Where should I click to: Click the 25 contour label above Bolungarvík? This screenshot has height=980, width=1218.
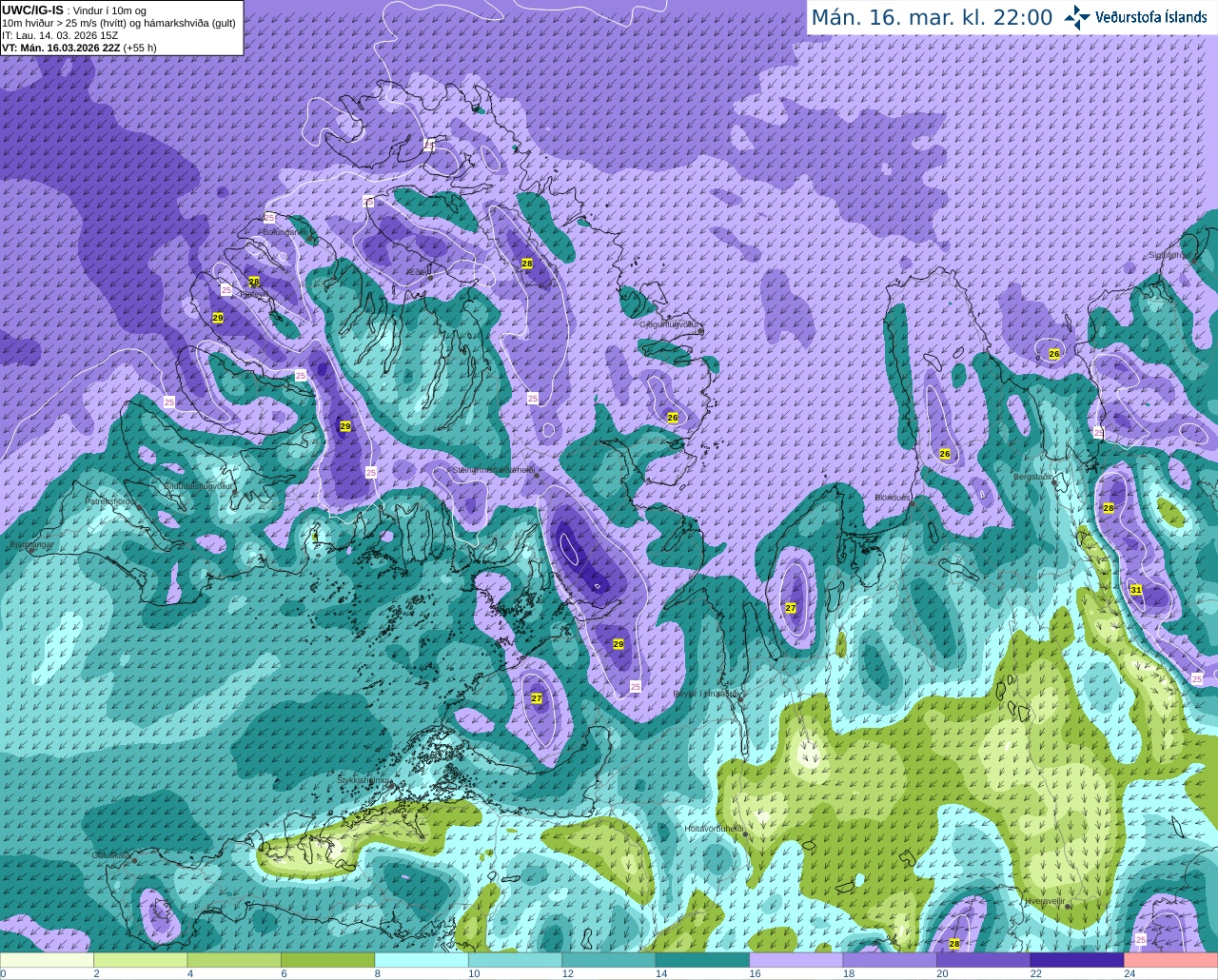click(x=270, y=218)
